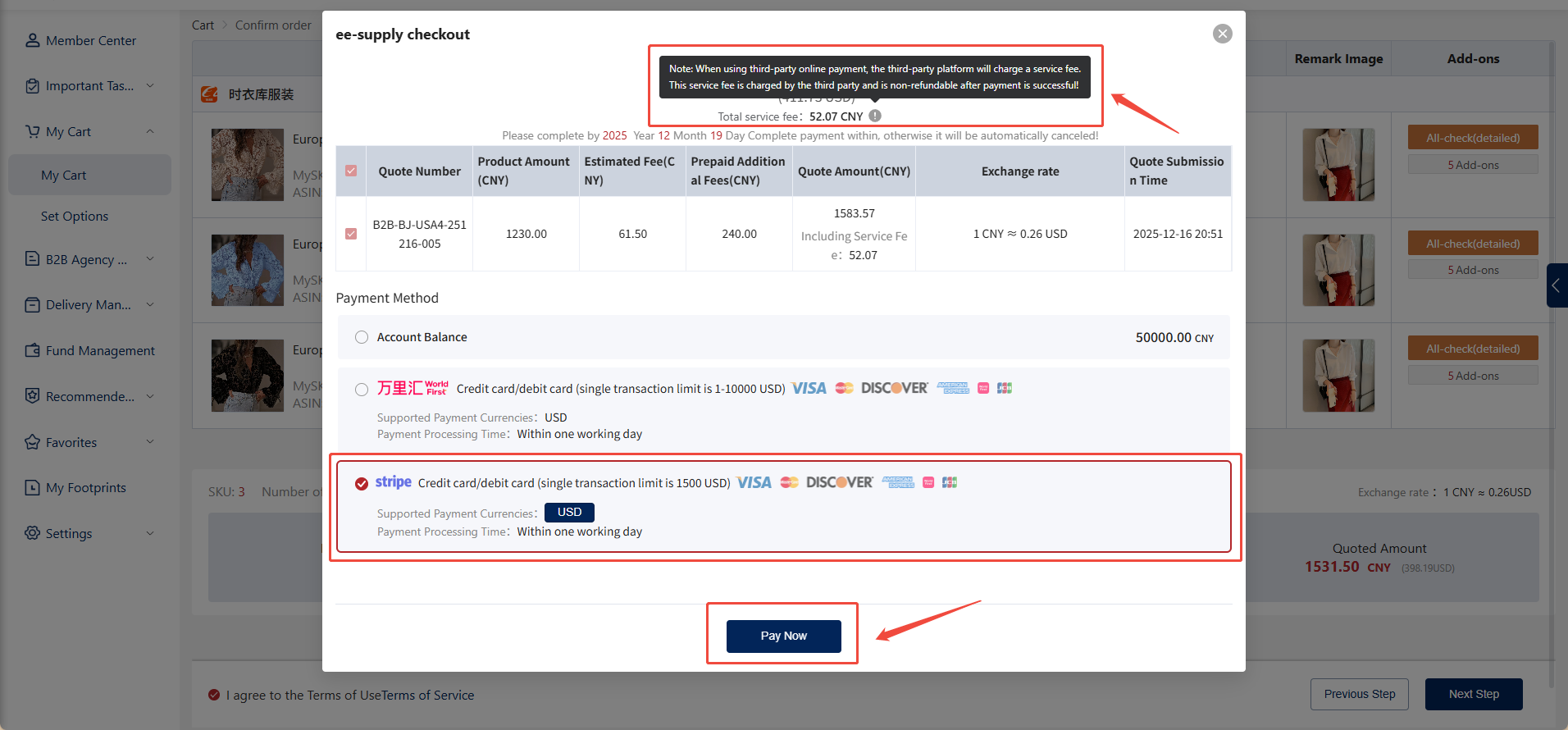This screenshot has height=730, width=1568.
Task: Click the orange shop logo icon
Action: [209, 94]
